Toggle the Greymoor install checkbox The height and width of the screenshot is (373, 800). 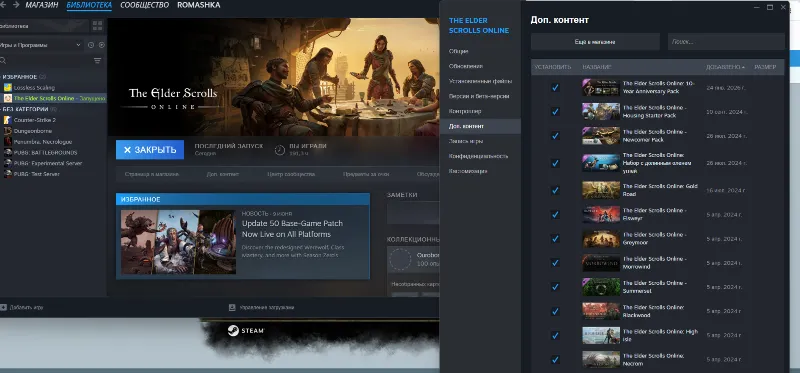[x=555, y=238]
